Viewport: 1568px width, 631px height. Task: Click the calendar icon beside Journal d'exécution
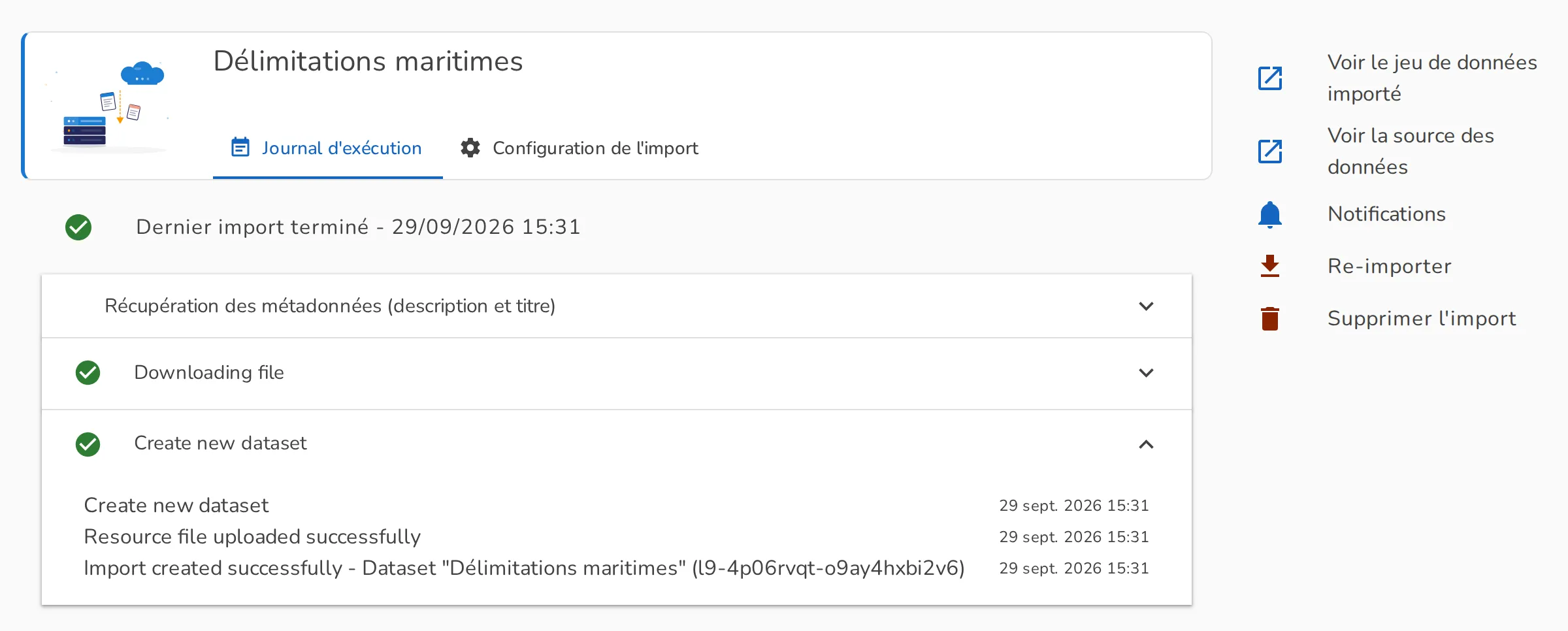coord(240,148)
